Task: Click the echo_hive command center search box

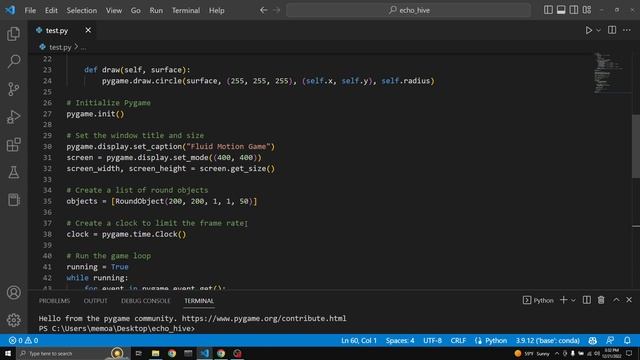Action: coord(409,10)
